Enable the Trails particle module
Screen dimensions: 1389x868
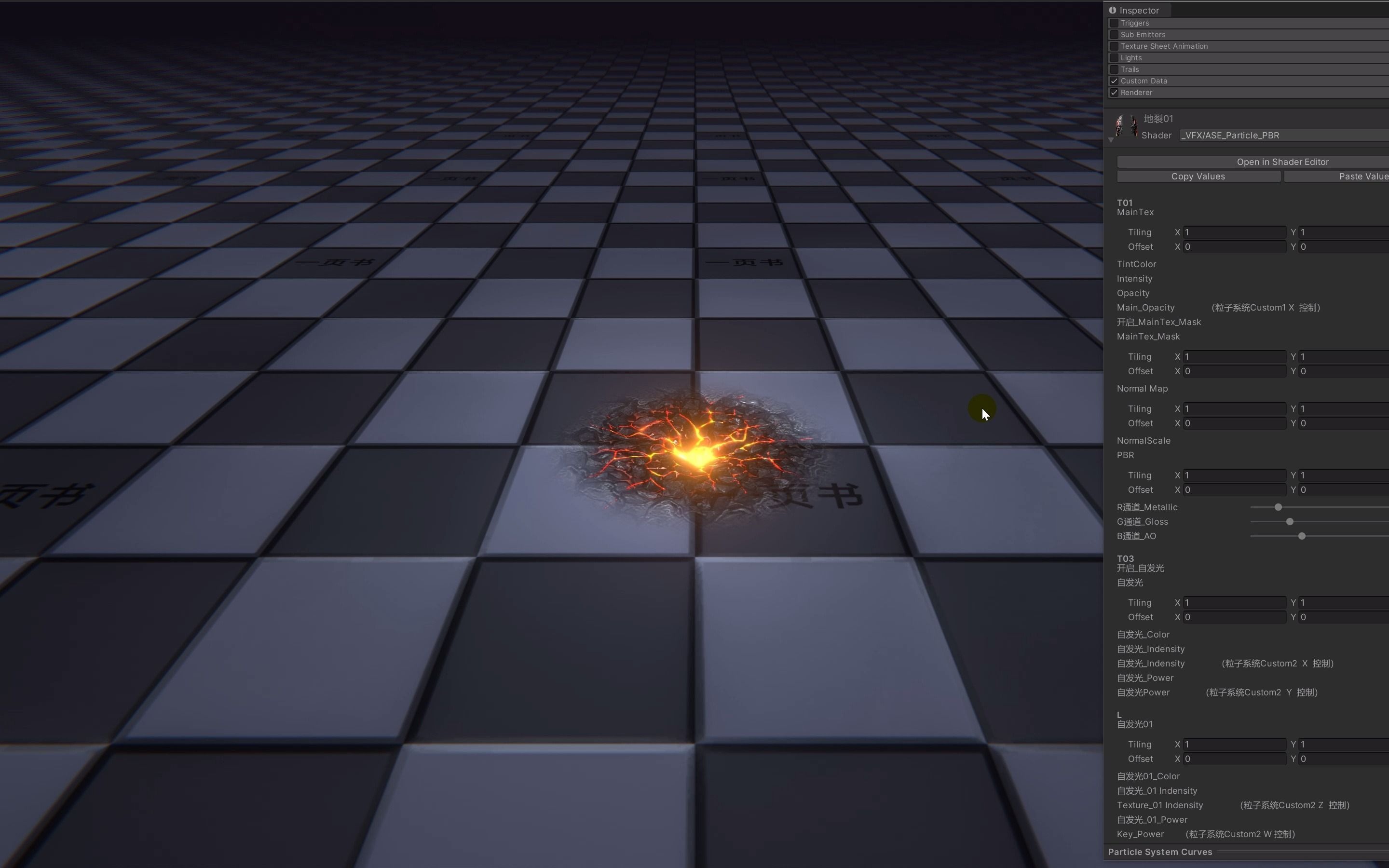pyautogui.click(x=1114, y=69)
